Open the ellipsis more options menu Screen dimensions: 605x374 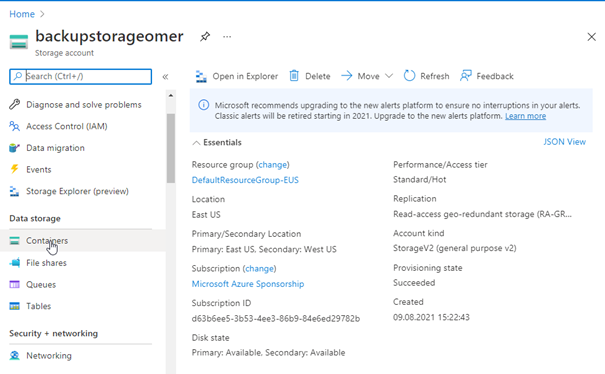click(x=227, y=37)
